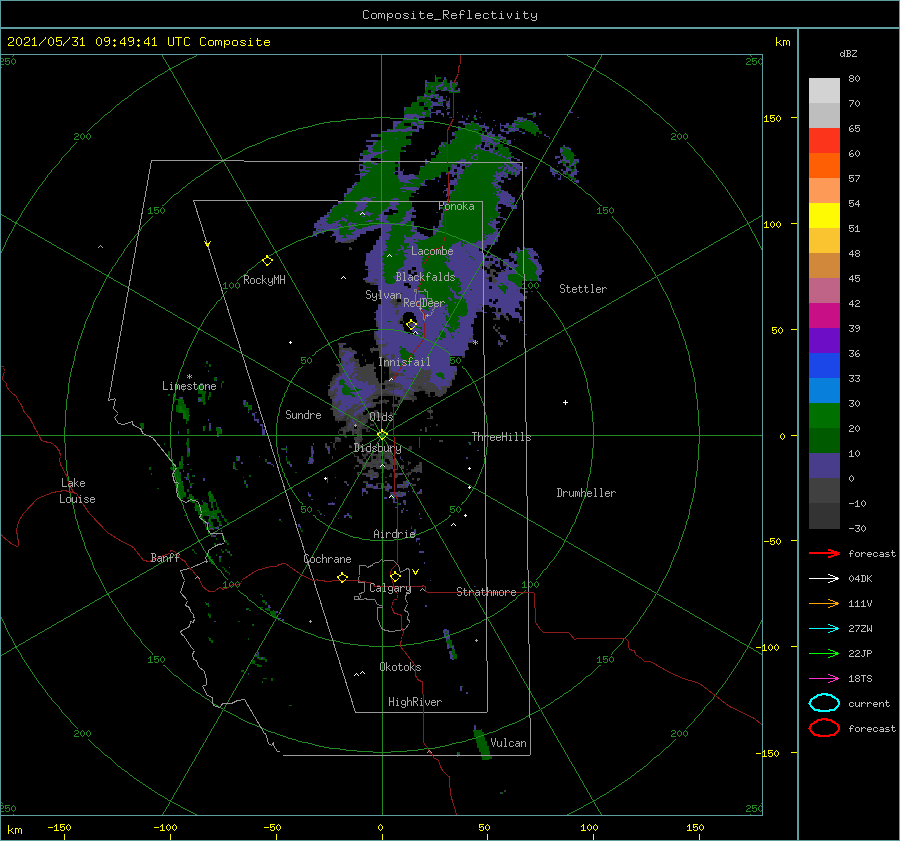Click the 20 dBZ green color swatch
This screenshot has width=900, height=841.
tap(824, 416)
